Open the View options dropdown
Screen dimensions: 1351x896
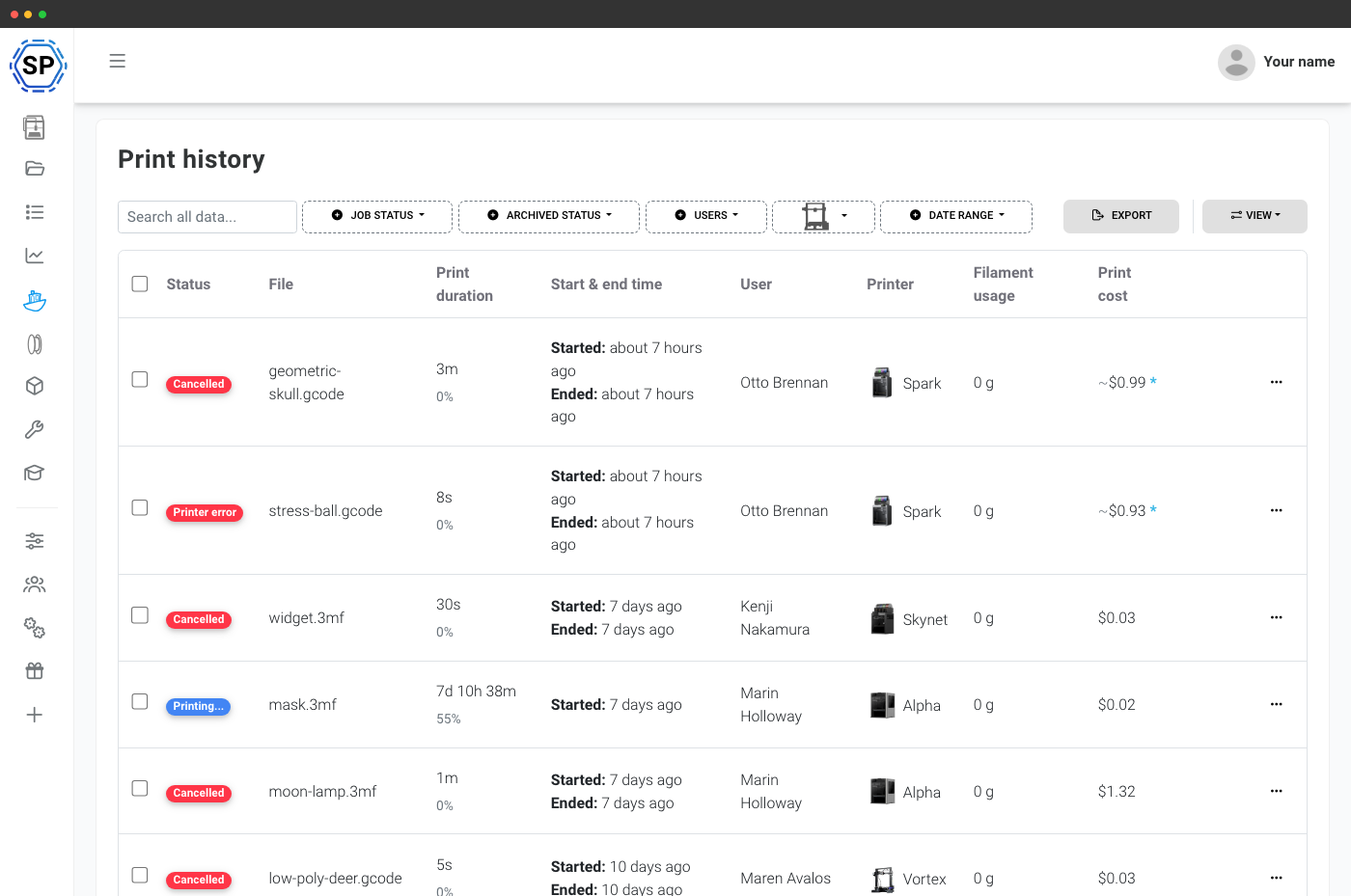click(x=1254, y=216)
